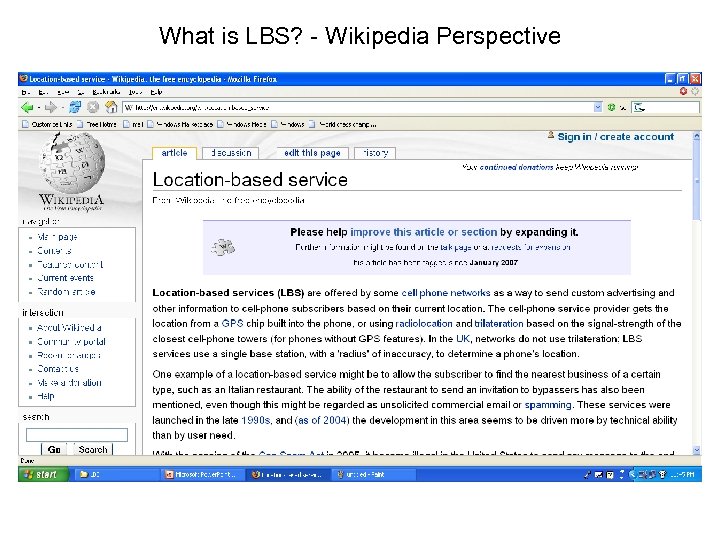Click the page scrollbar up arrow
Screen dimensions: 720x540
696,136
